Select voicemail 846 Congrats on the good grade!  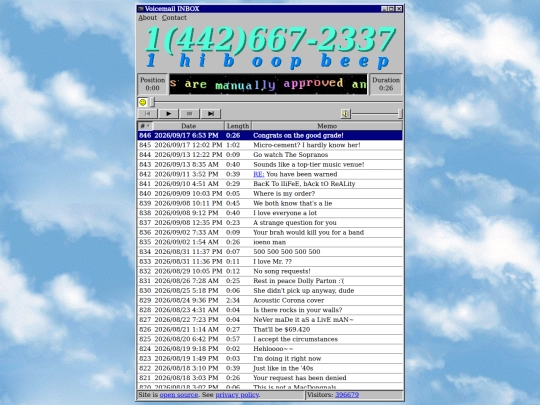pos(270,135)
